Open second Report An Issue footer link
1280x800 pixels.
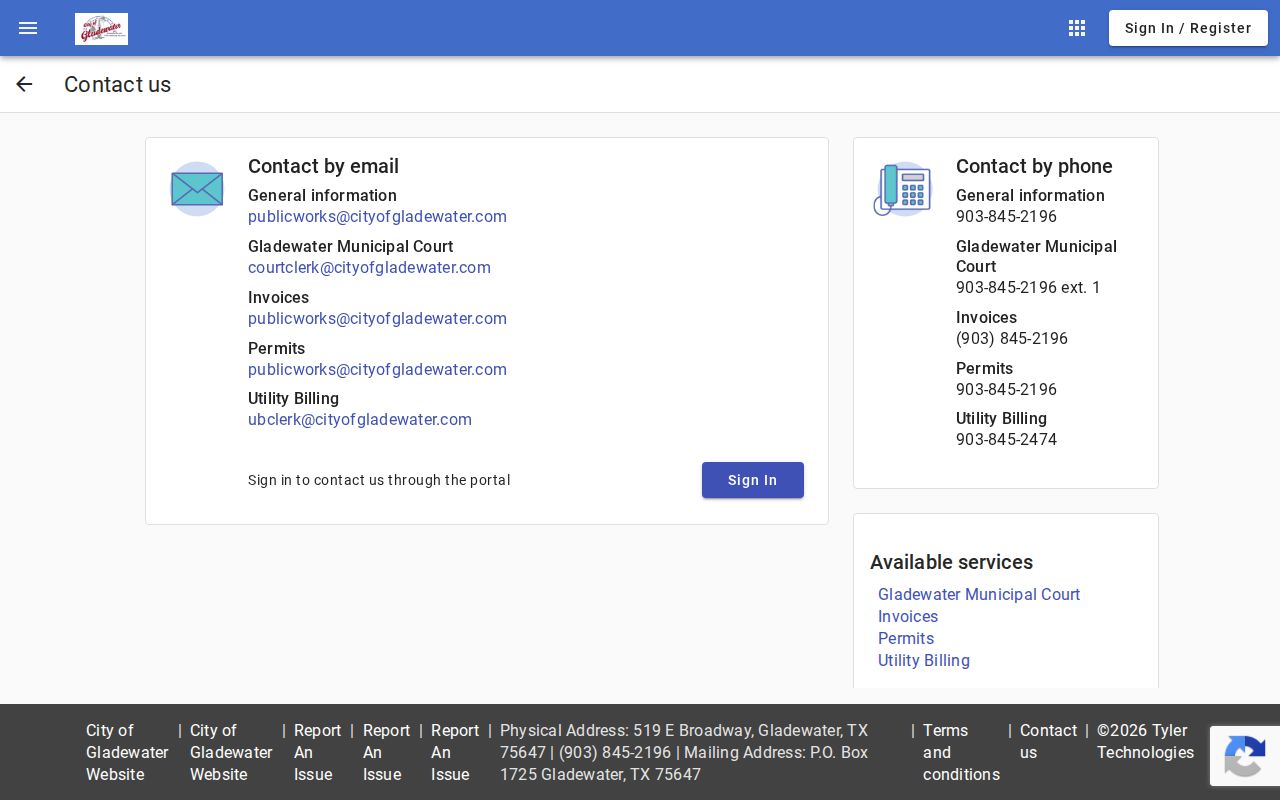point(386,752)
